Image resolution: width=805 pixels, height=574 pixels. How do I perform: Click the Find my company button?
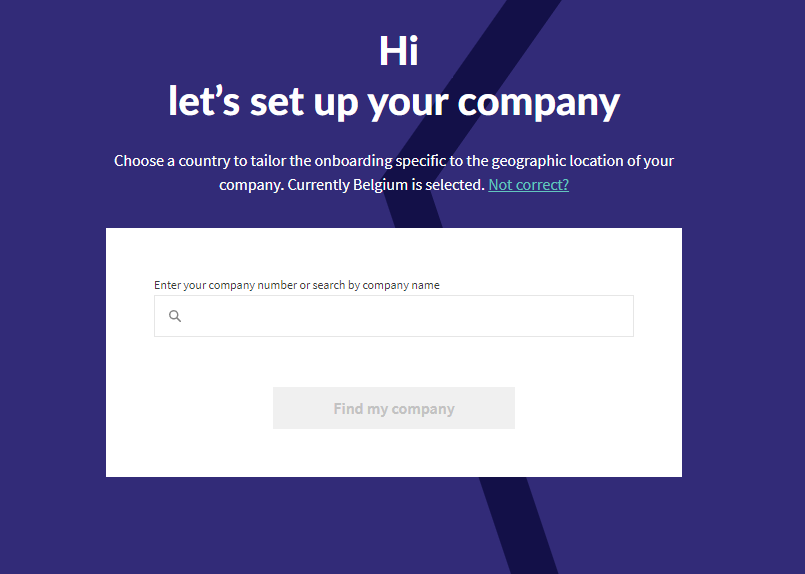pyautogui.click(x=394, y=408)
